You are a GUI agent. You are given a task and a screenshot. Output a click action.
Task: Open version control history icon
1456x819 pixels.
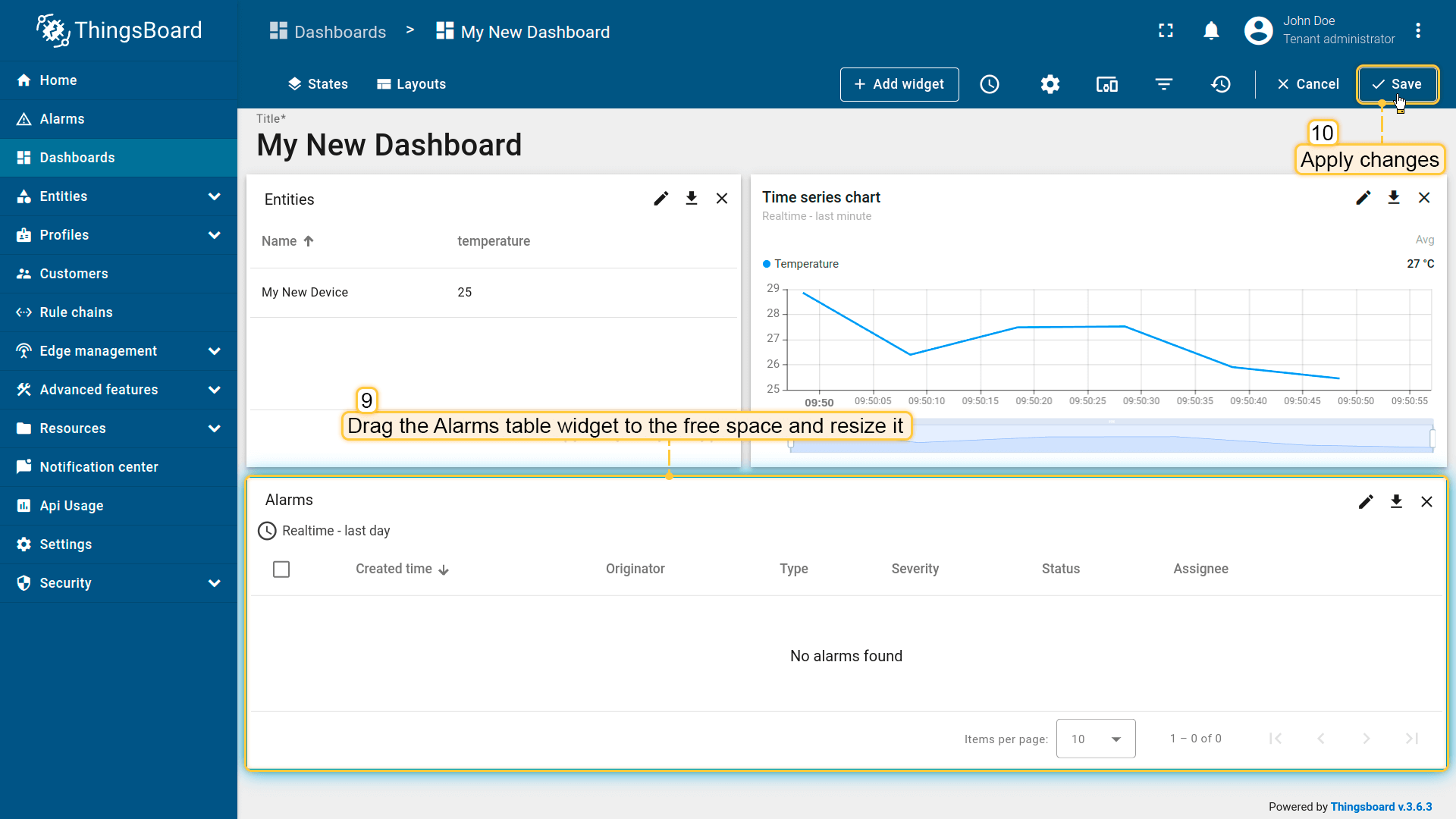point(1221,84)
